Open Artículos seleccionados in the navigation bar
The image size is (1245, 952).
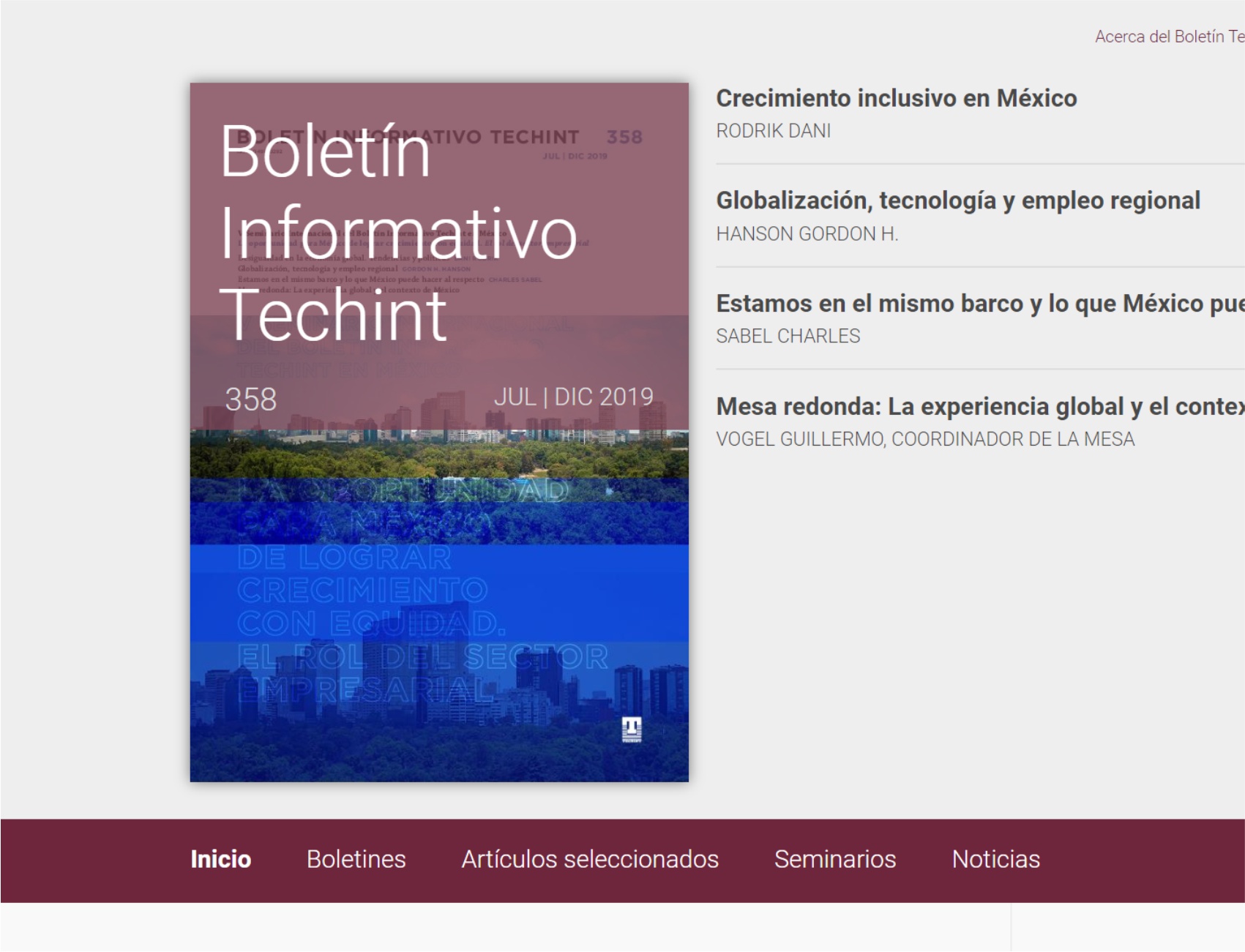coord(590,859)
